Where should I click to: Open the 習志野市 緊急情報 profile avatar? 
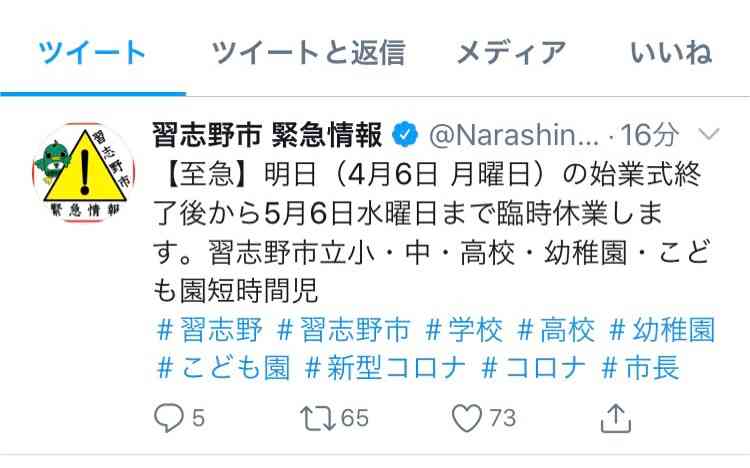click(84, 171)
